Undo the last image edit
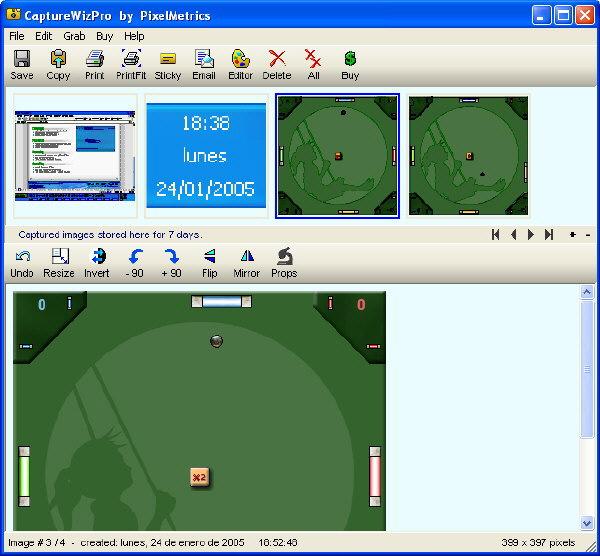The width and height of the screenshot is (600, 556). pos(22,263)
